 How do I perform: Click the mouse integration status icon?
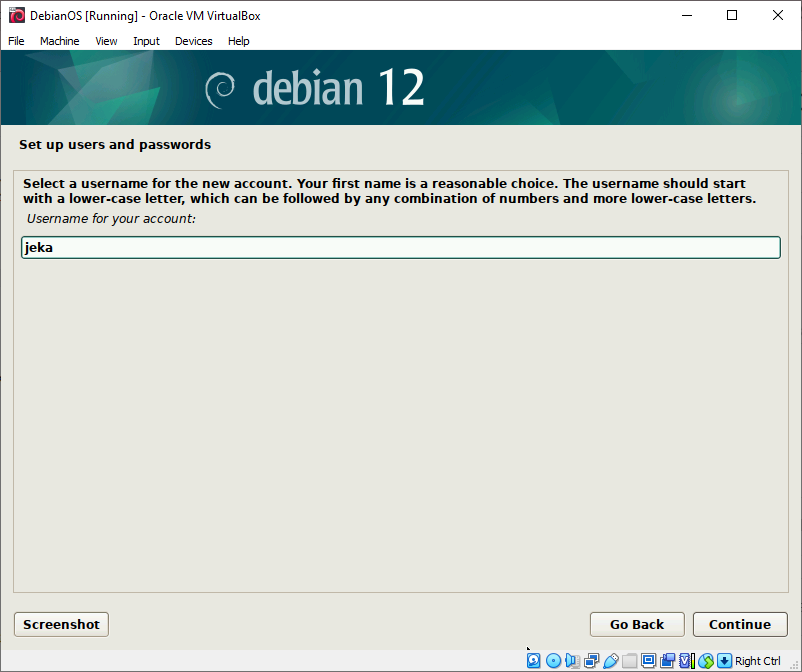point(706,661)
